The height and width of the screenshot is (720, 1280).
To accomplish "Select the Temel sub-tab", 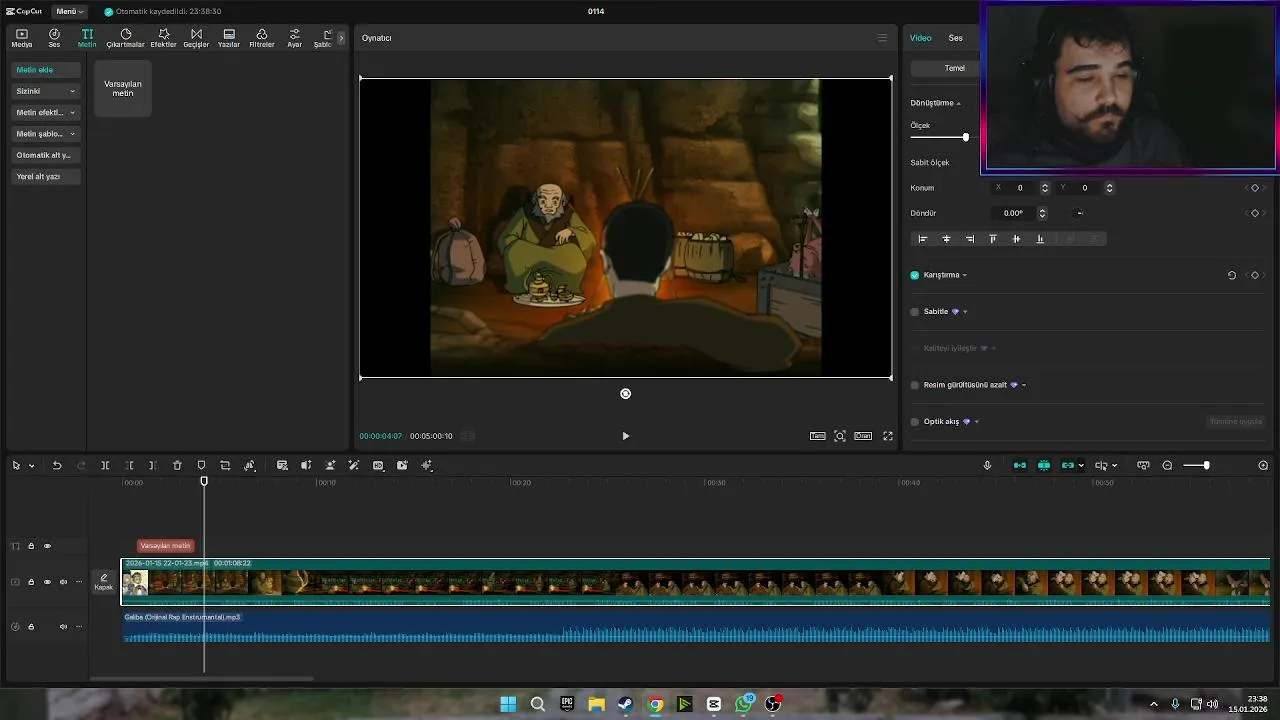I will [x=955, y=68].
